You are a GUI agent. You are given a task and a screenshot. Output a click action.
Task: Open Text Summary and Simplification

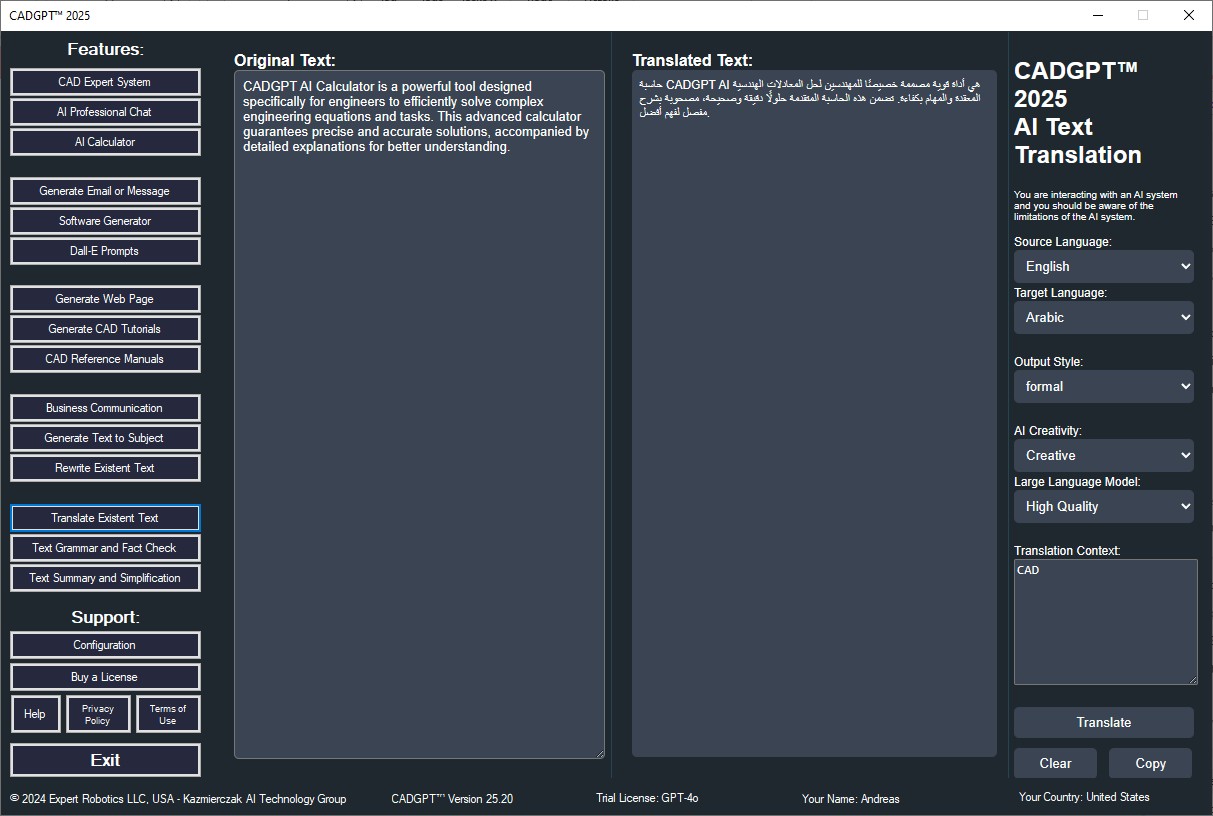[x=105, y=578]
